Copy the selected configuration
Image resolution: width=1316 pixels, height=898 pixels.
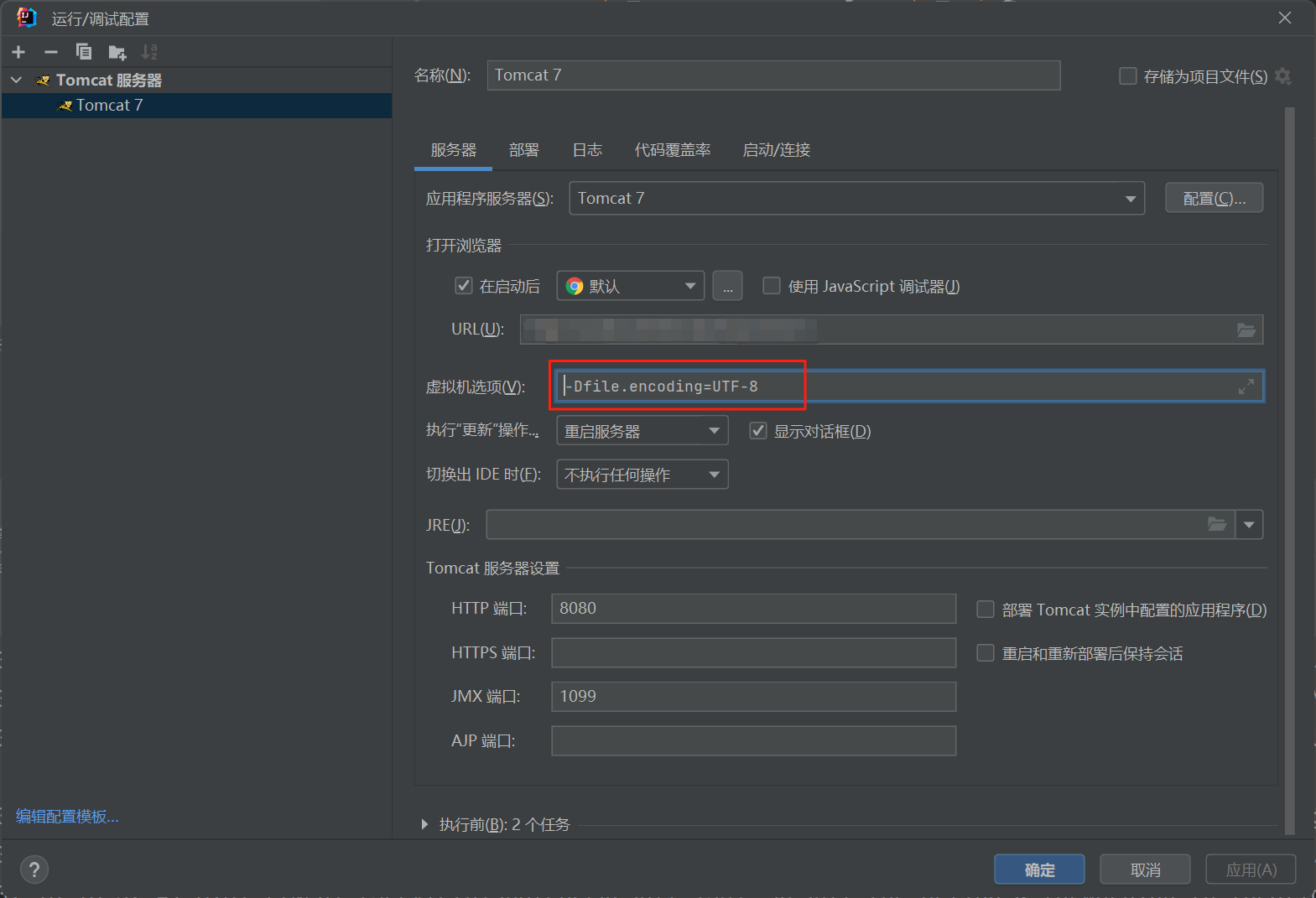tap(84, 52)
